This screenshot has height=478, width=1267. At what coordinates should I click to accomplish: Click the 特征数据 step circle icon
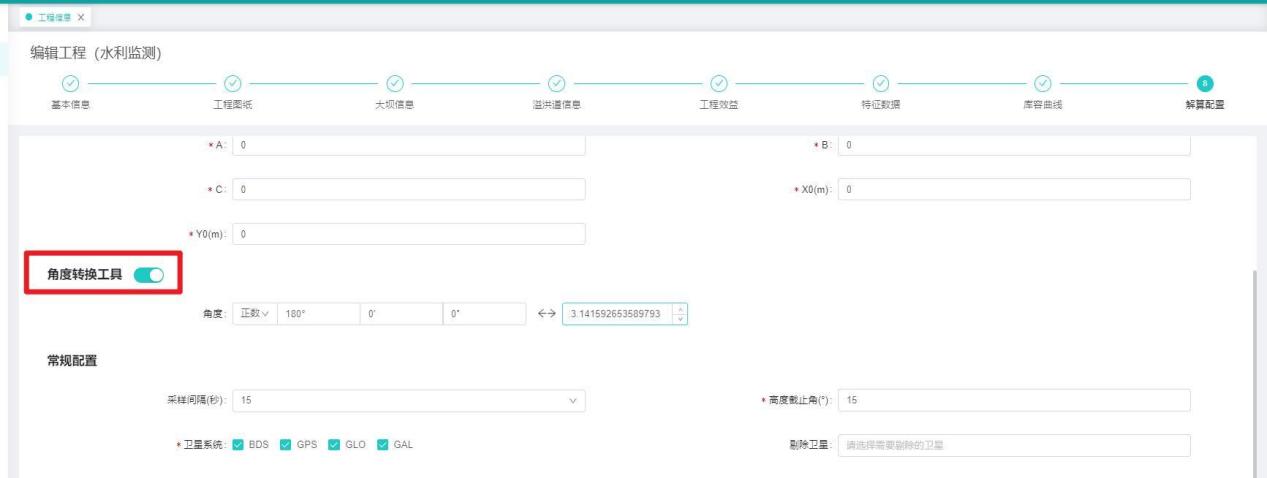[880, 84]
